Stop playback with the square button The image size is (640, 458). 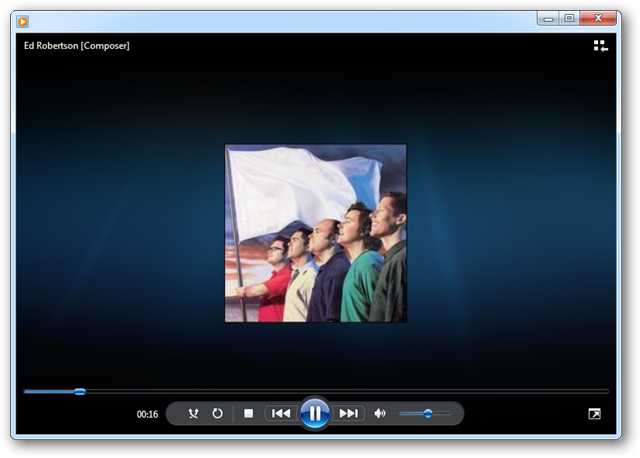248,414
